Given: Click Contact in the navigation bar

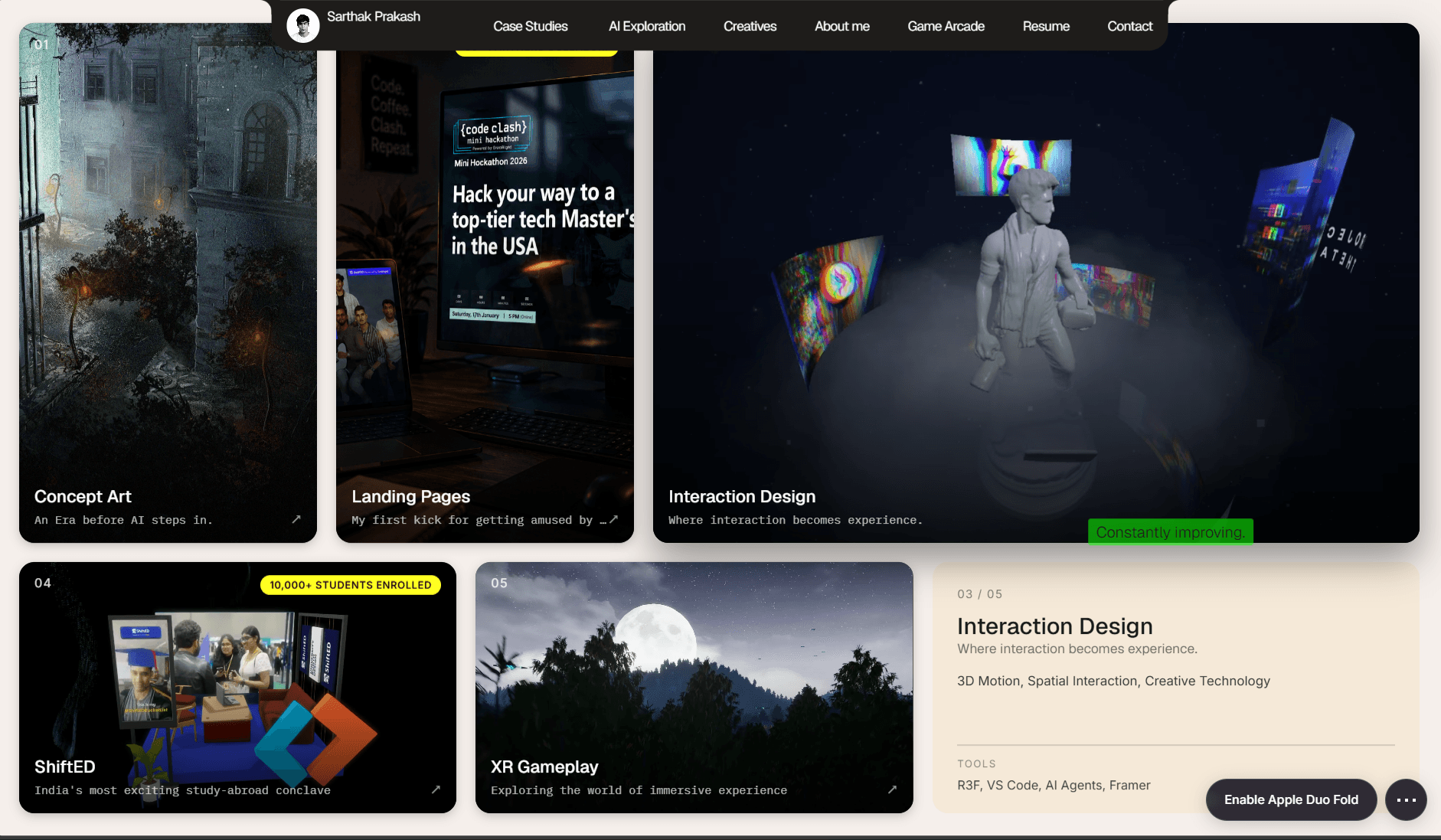Looking at the screenshot, I should [1130, 26].
